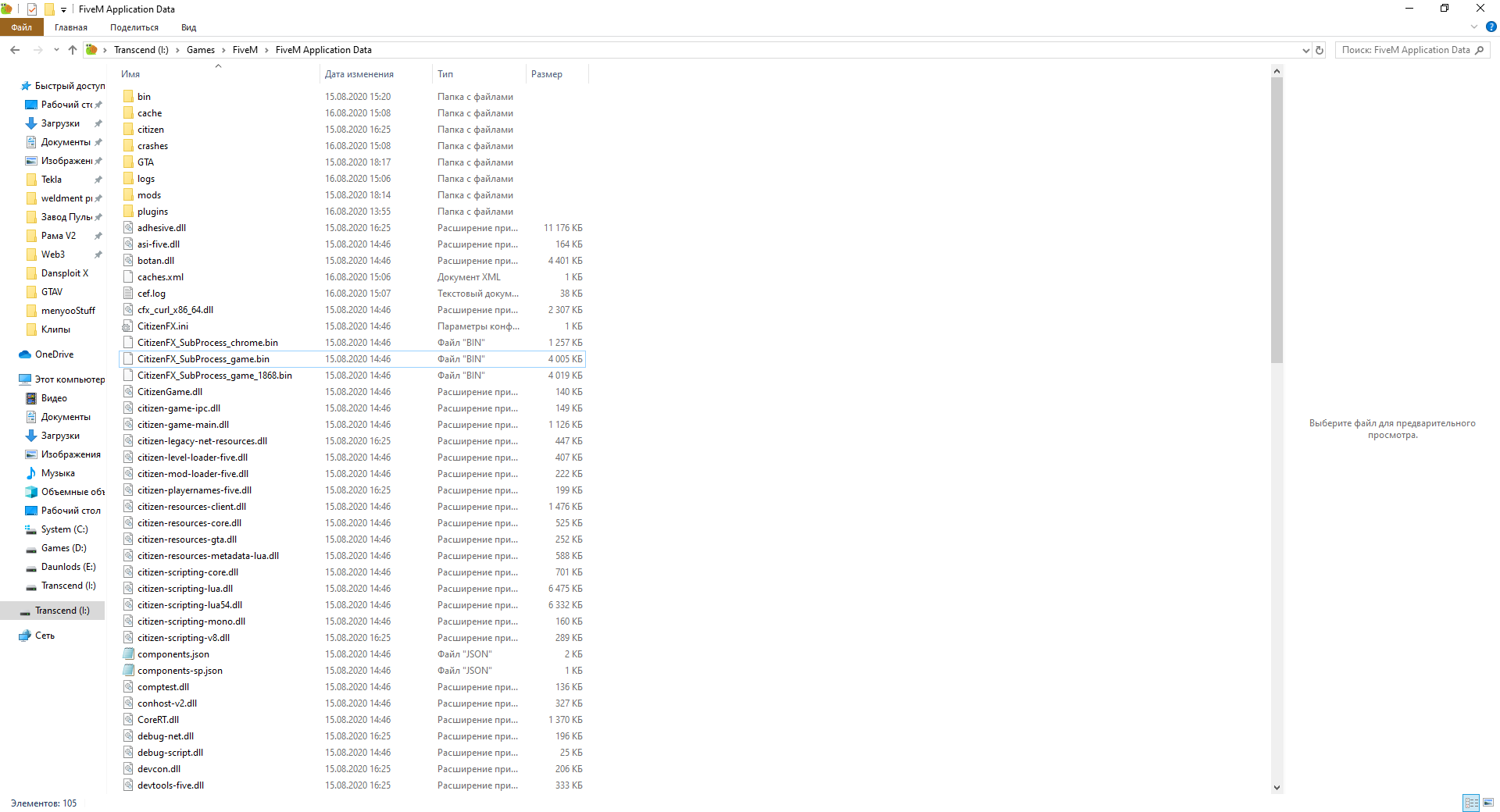Open the recent locations dropdown arrow

click(56, 50)
